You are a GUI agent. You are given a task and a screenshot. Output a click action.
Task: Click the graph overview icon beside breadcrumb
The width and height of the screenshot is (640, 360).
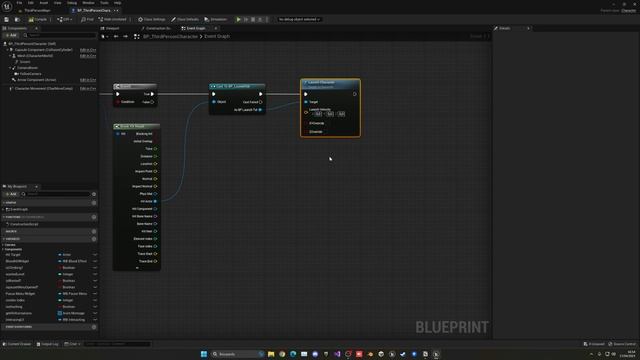coord(137,36)
